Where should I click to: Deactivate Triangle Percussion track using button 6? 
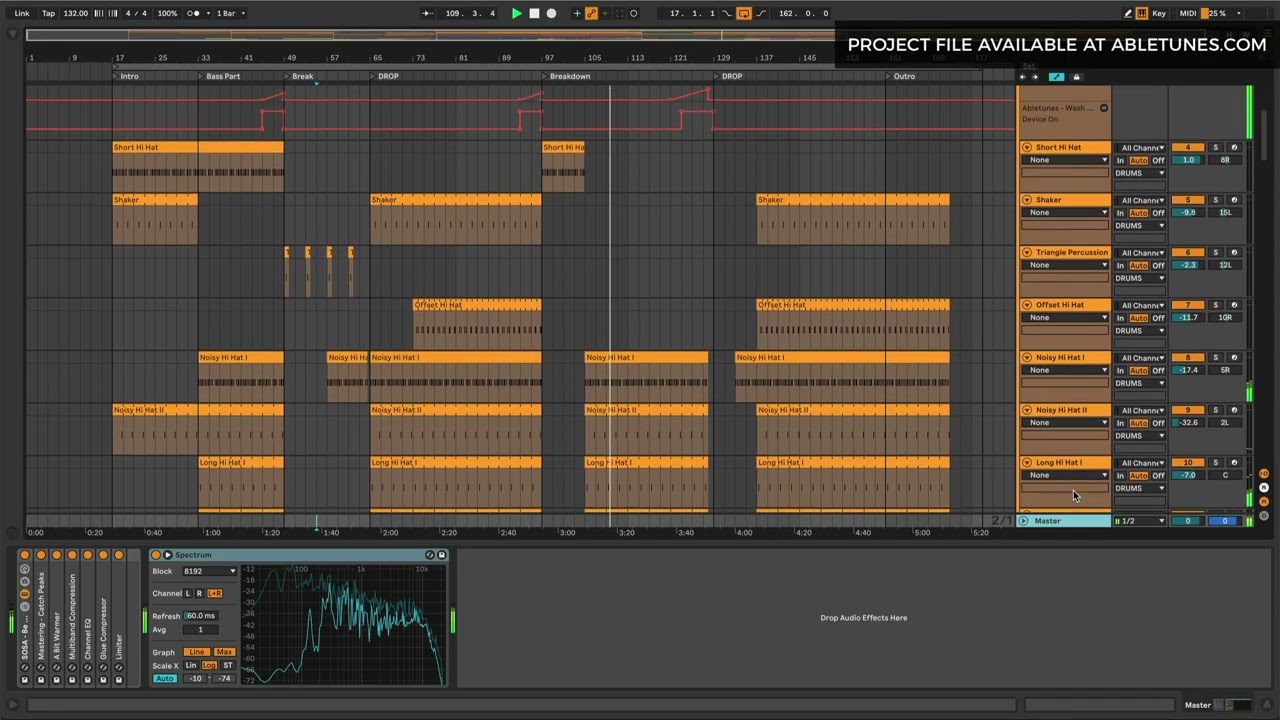click(x=1188, y=252)
